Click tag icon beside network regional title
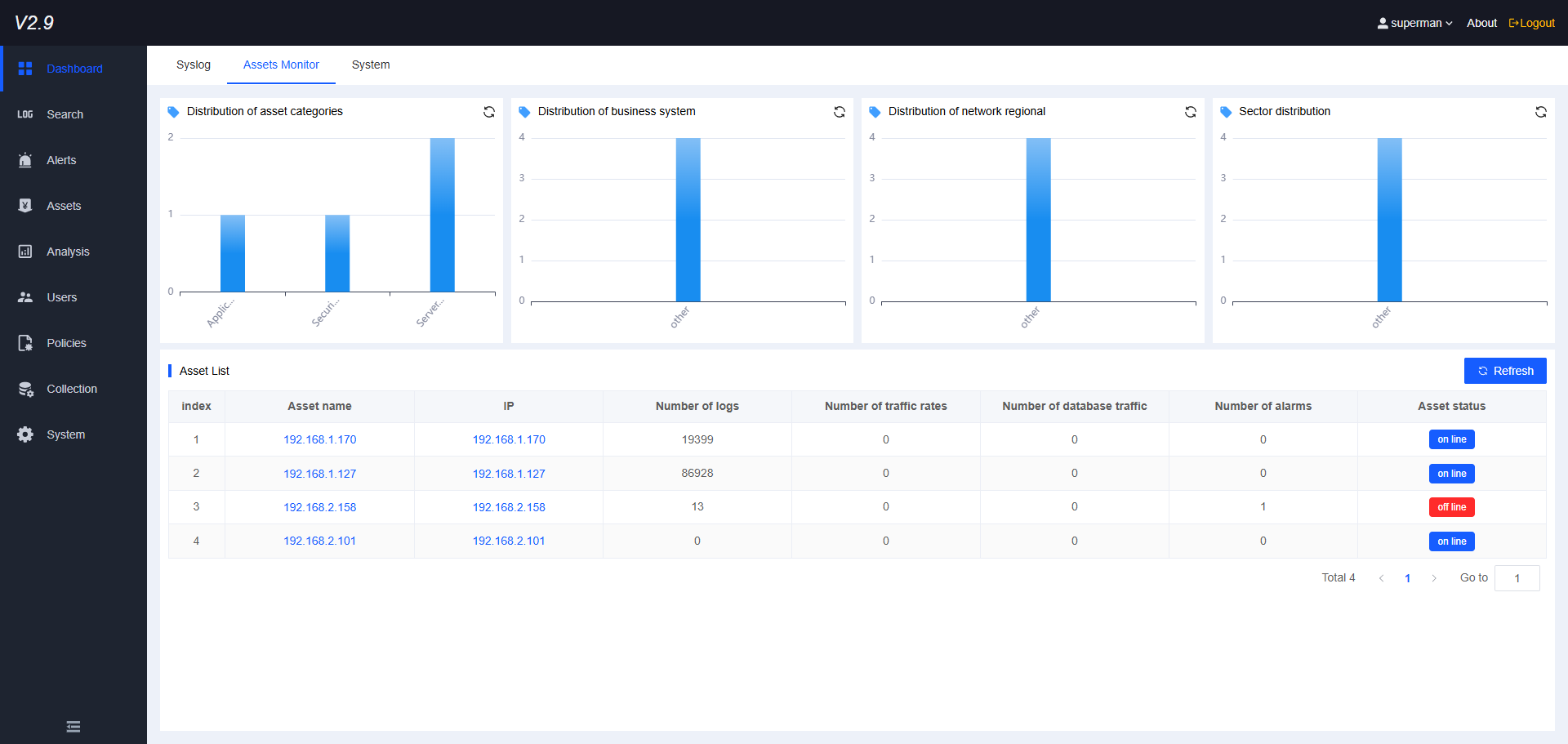Viewport: 1568px width, 744px height. click(875, 112)
